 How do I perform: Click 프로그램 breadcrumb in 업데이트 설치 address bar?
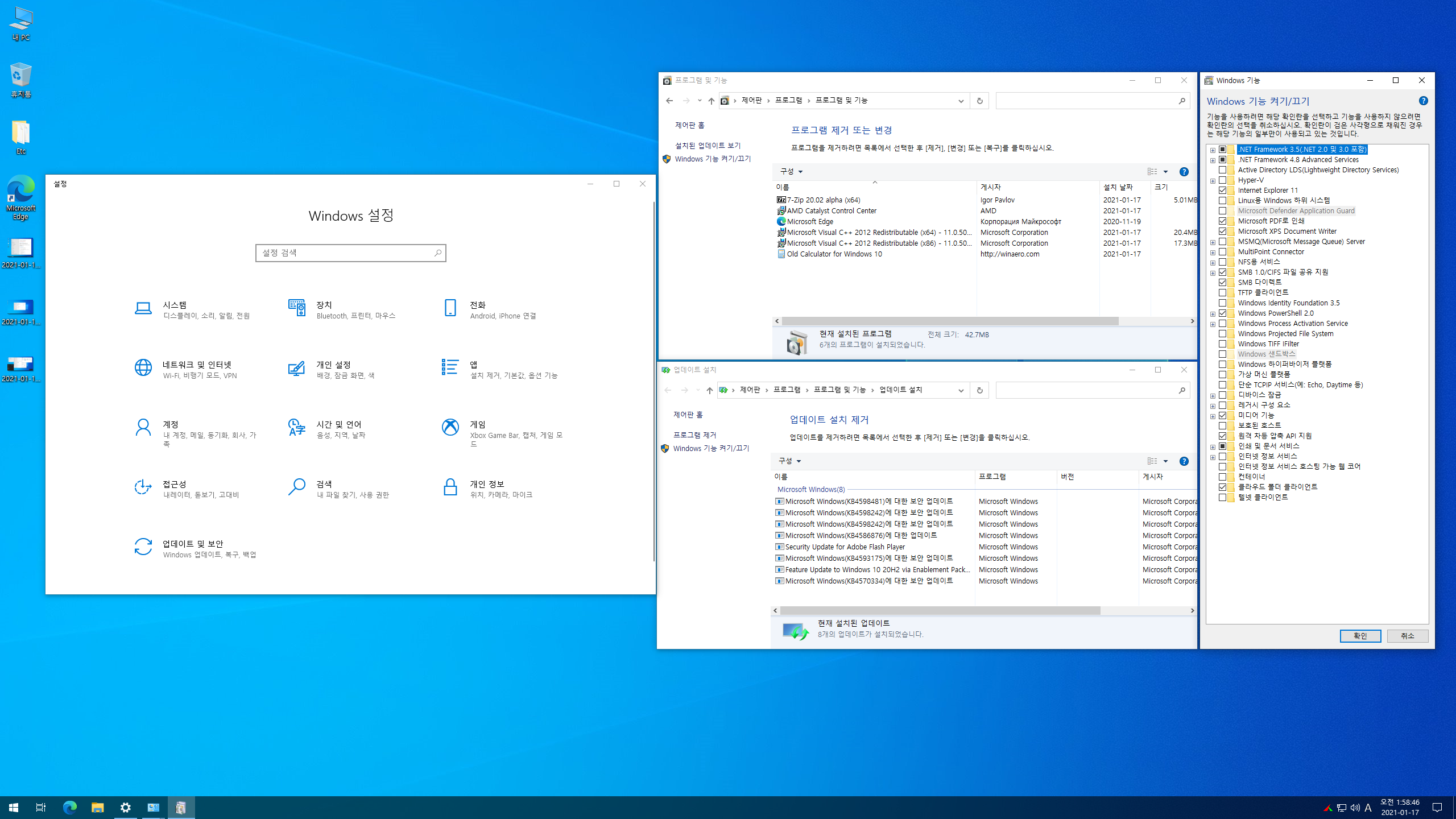(x=787, y=390)
